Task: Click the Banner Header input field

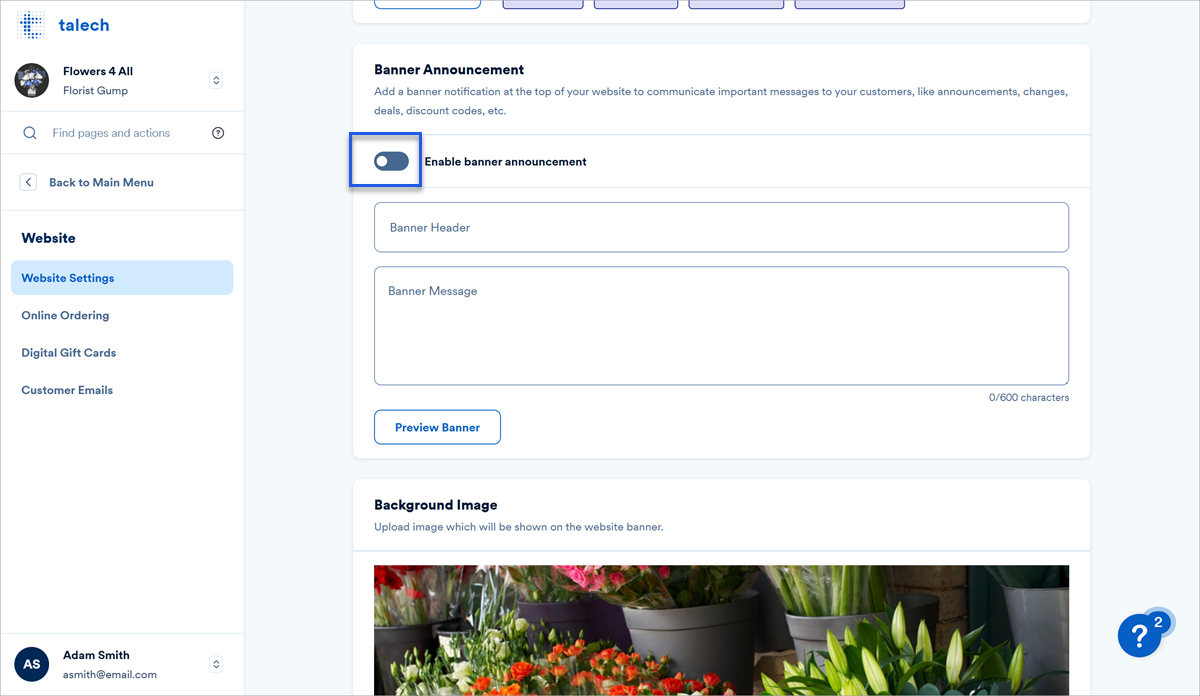Action: click(720, 227)
